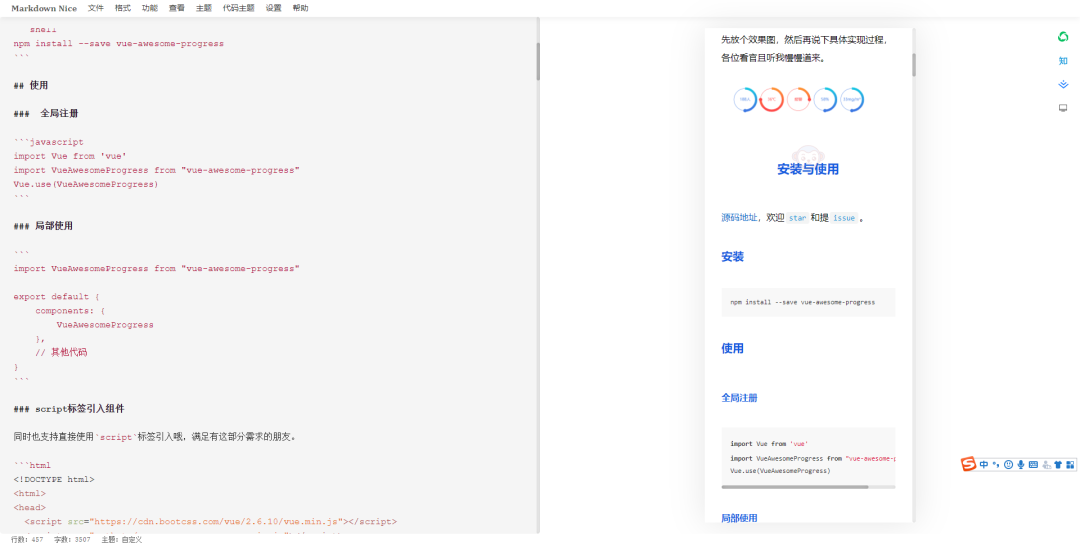Click the 局部使用 heading in preview
The height and width of the screenshot is (545, 1080).
point(739,518)
